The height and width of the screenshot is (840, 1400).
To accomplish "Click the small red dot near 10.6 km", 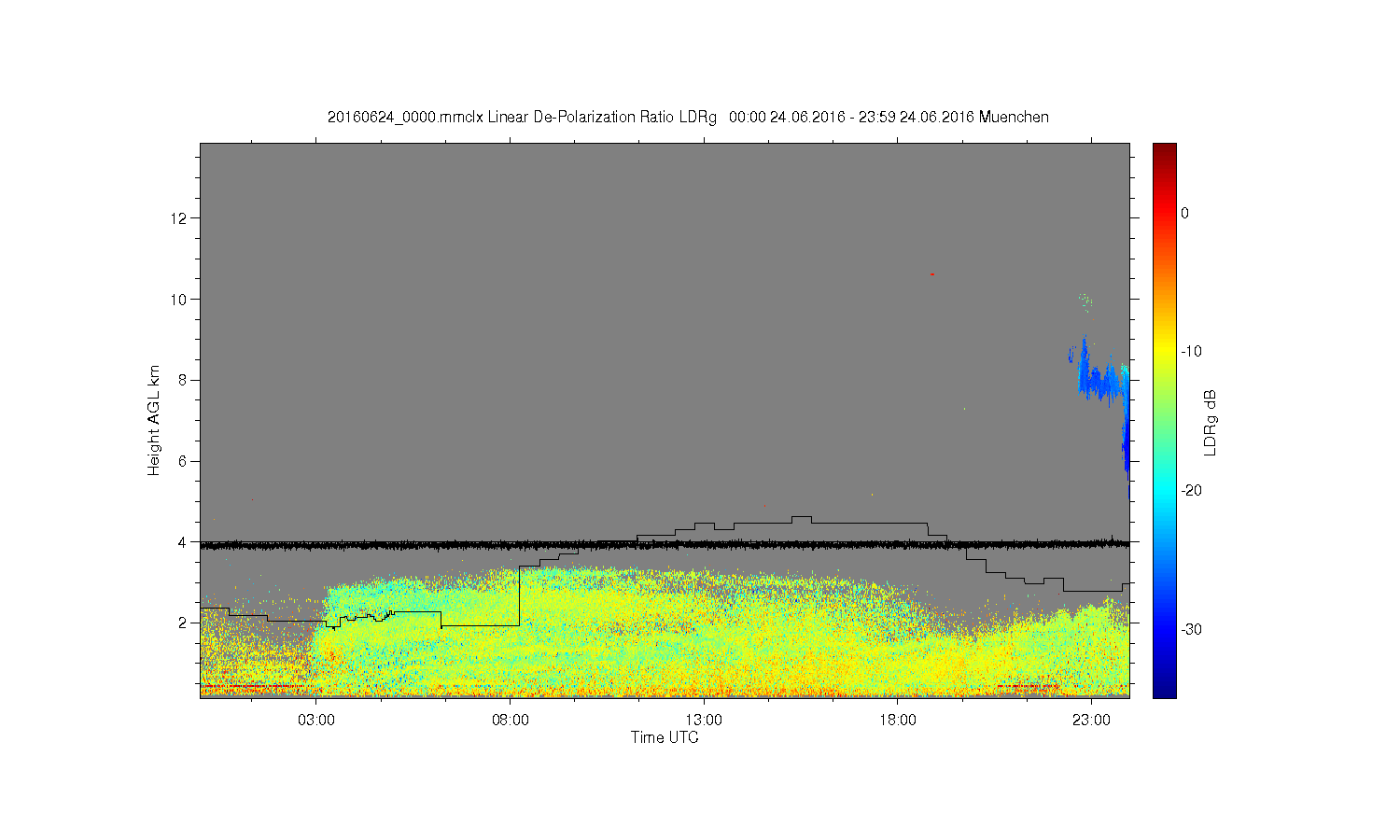I will tap(931, 273).
